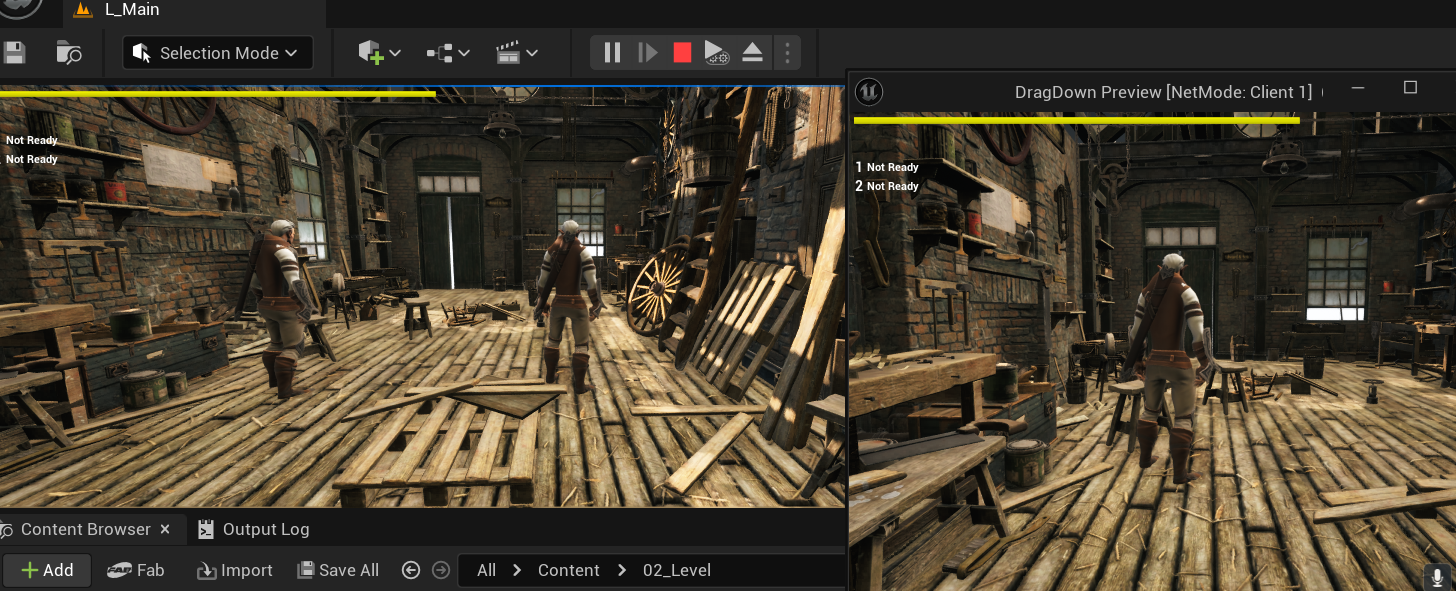Click the microphone icon in preview window
The width and height of the screenshot is (1456, 591).
(1438, 578)
